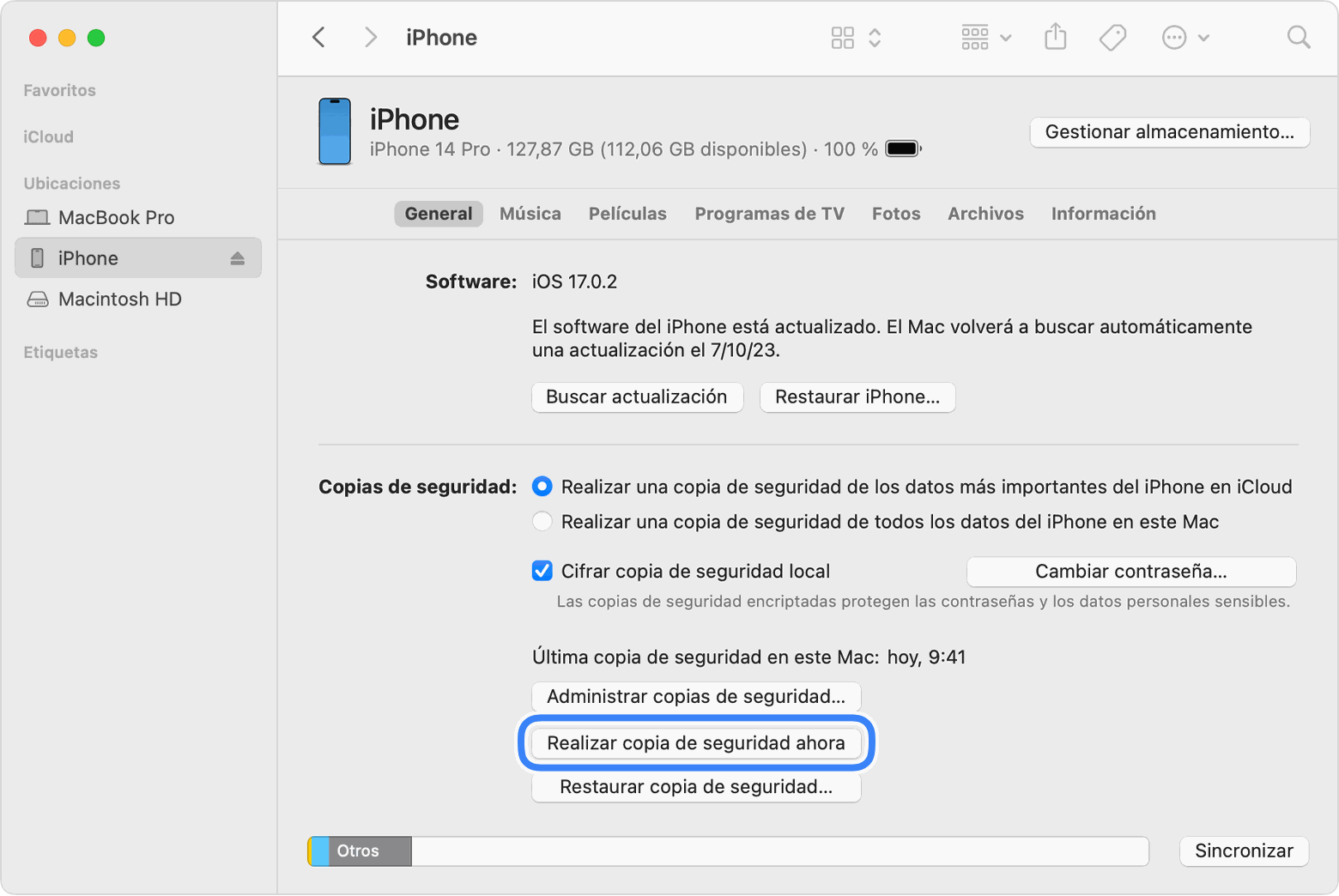
Task: Click the Favoritos sidebar heading
Action: click(x=59, y=90)
